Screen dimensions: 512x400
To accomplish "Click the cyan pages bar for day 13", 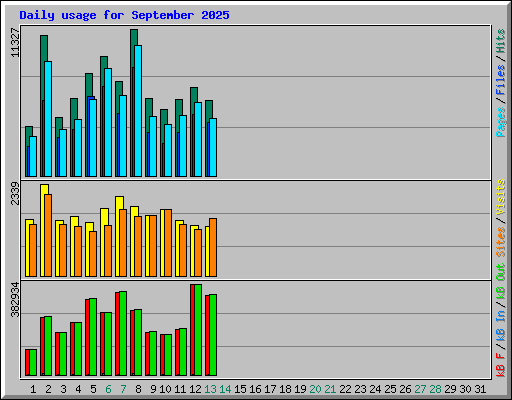I will coord(213,147).
